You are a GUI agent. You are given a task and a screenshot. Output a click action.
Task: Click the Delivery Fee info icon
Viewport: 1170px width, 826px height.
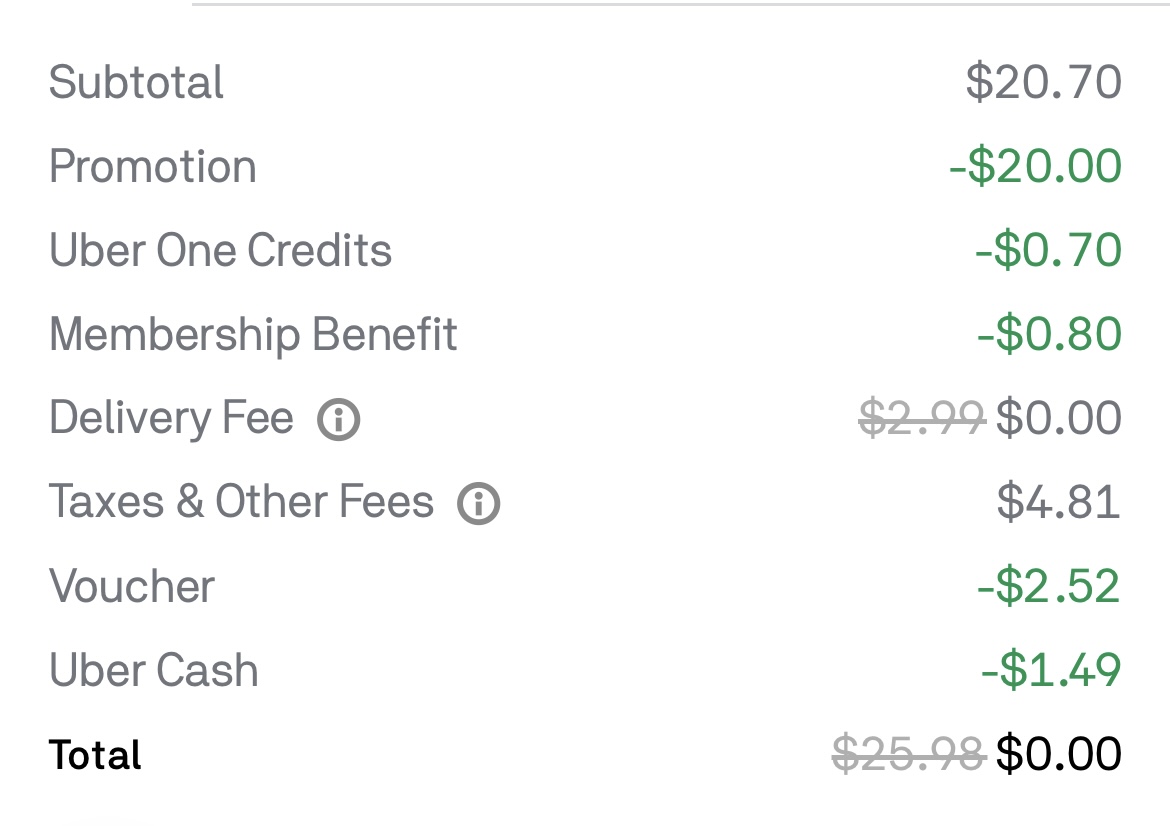point(339,420)
